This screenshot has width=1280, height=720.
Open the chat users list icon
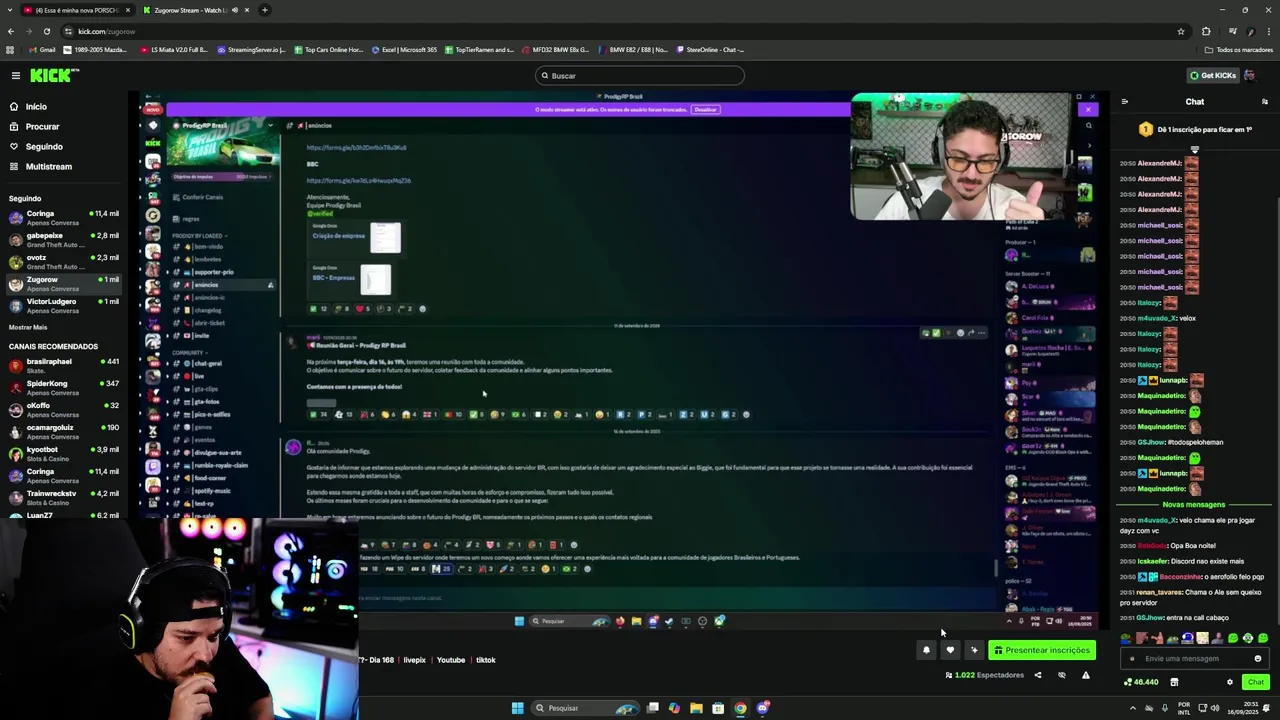click(x=1264, y=101)
